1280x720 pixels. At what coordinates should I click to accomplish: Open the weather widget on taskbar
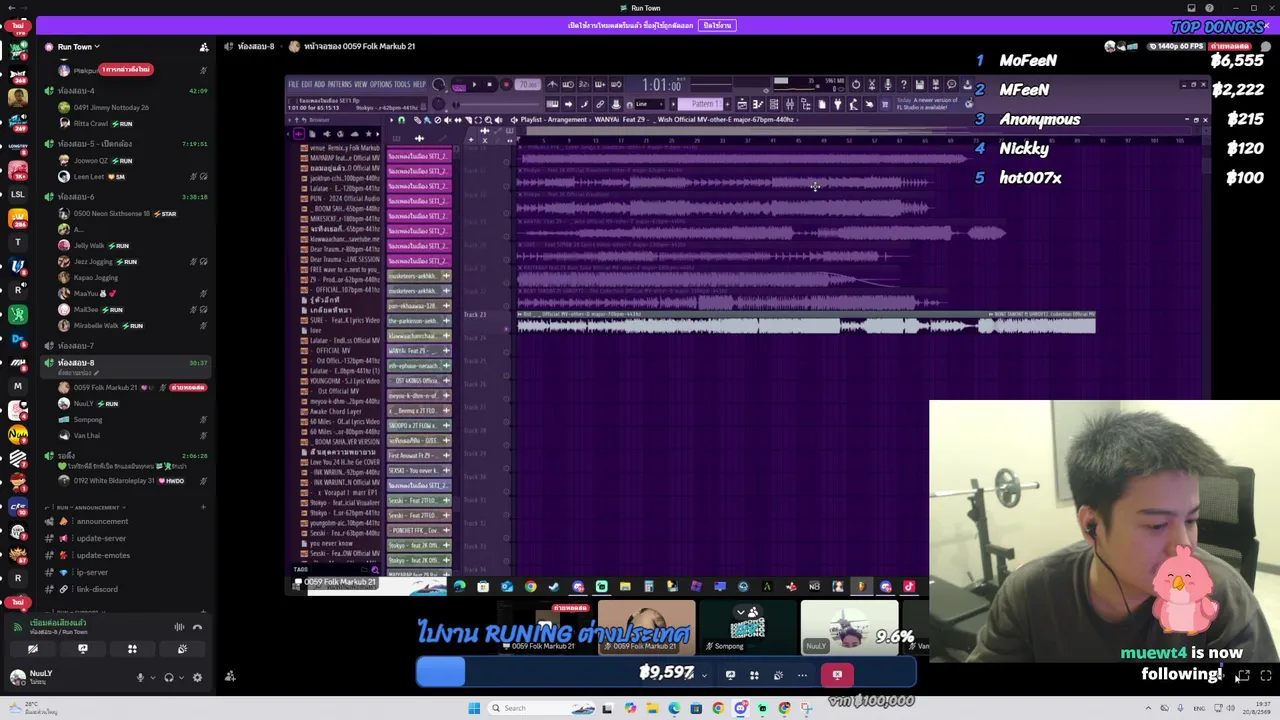coord(32,708)
